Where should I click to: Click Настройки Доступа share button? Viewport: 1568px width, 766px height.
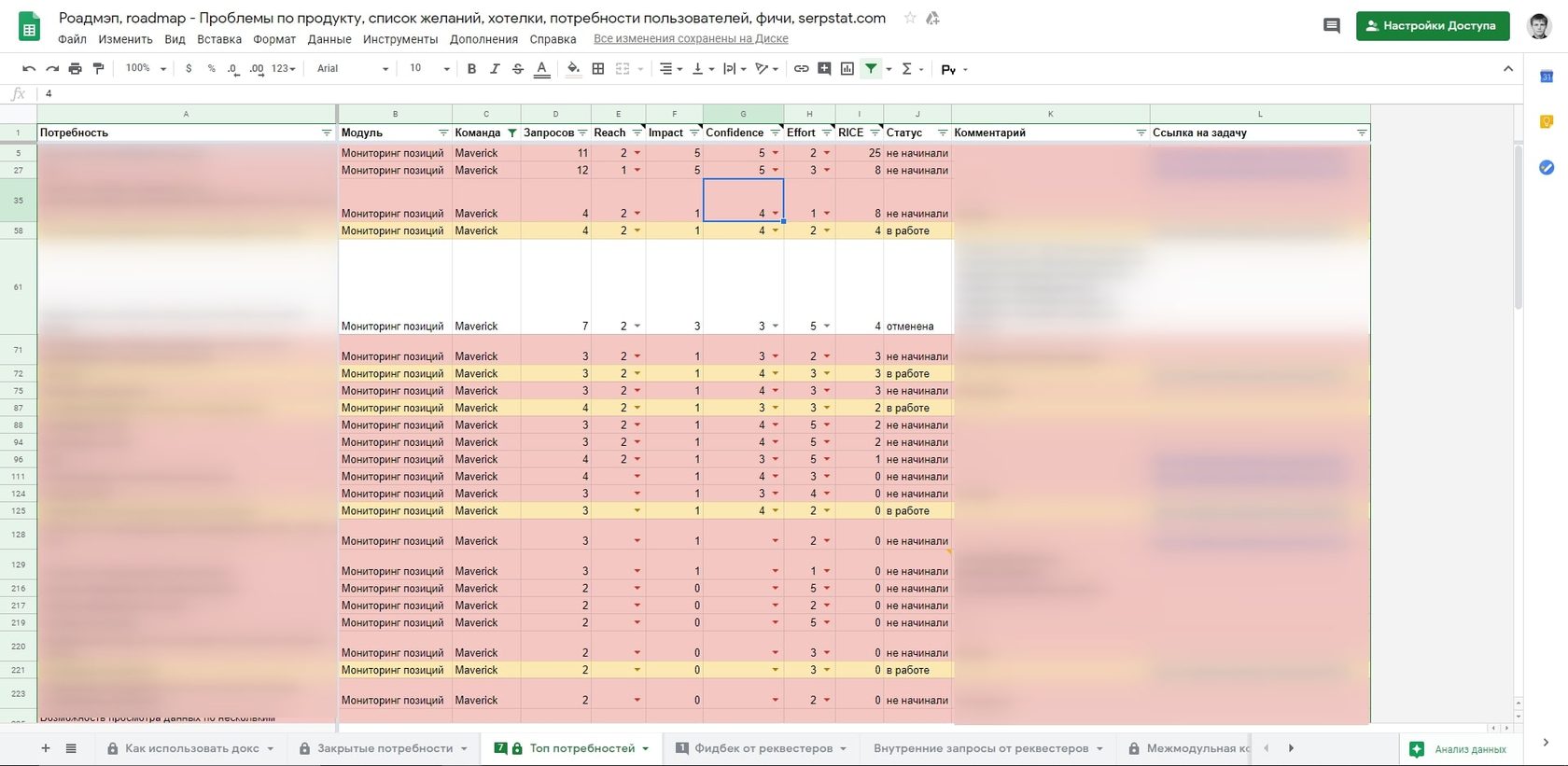pos(1433,26)
